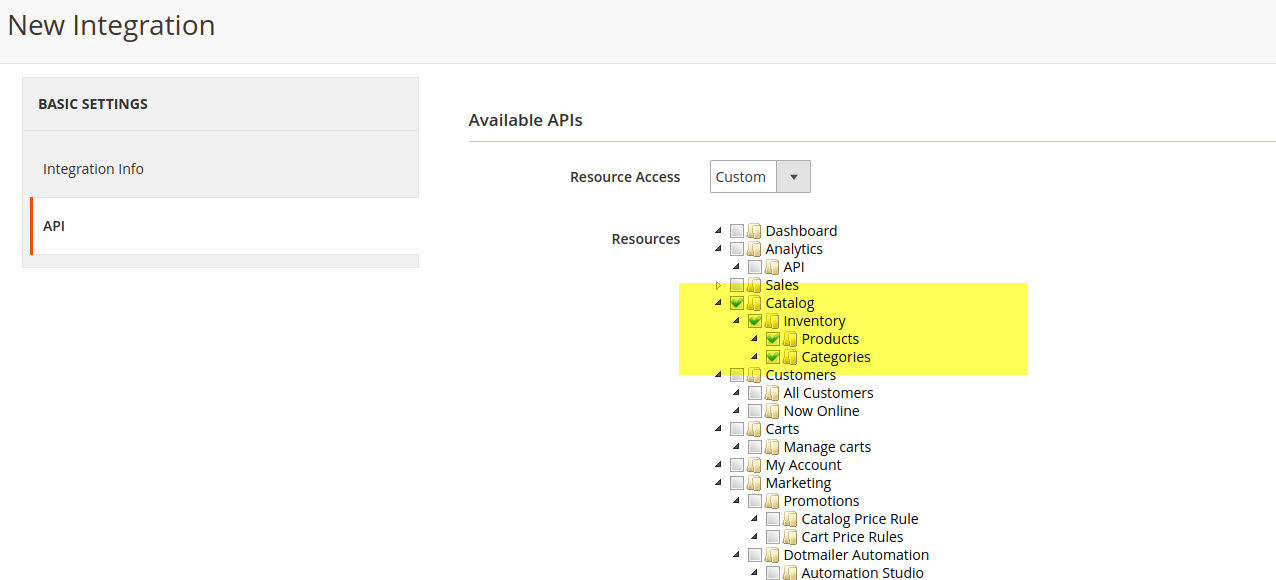1276x580 pixels.
Task: Select the Catalog Price Rule resource
Action: (x=858, y=518)
